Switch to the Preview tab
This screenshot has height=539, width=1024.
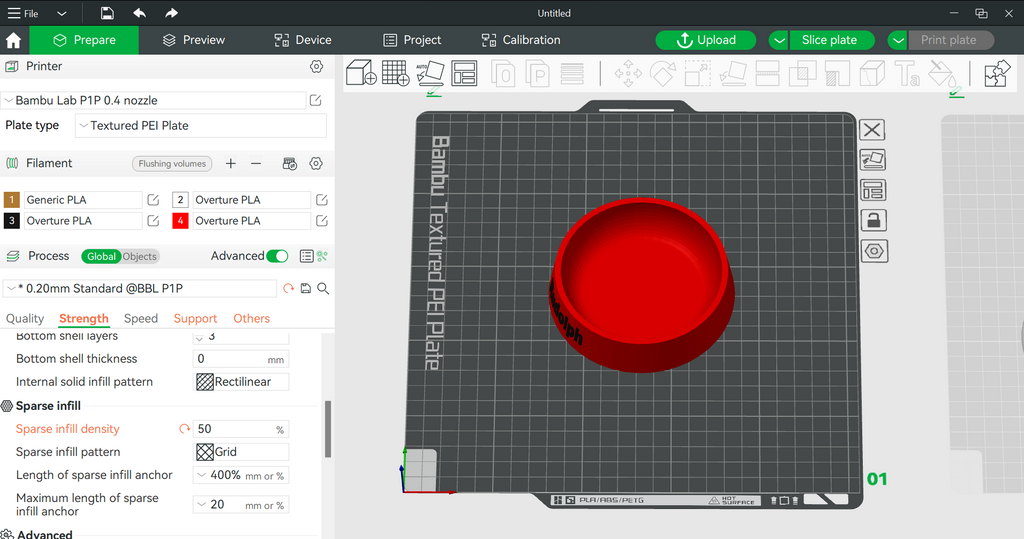point(193,41)
